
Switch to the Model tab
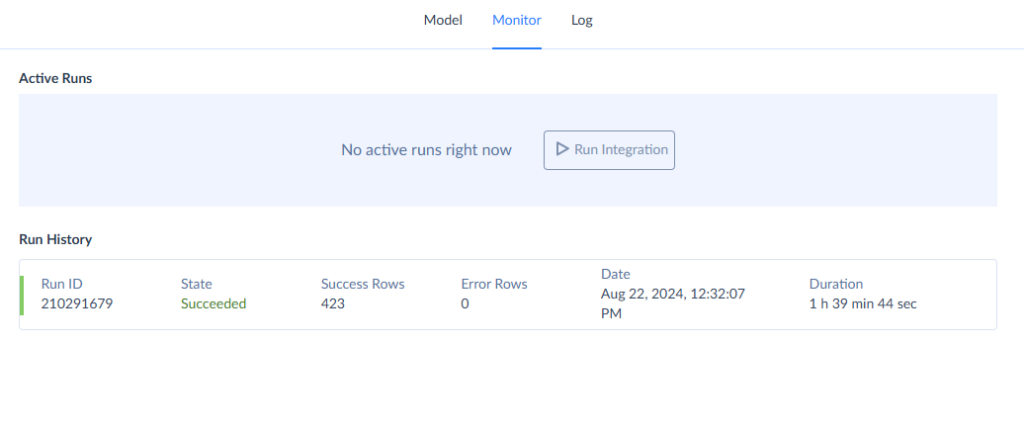pyautogui.click(x=443, y=20)
